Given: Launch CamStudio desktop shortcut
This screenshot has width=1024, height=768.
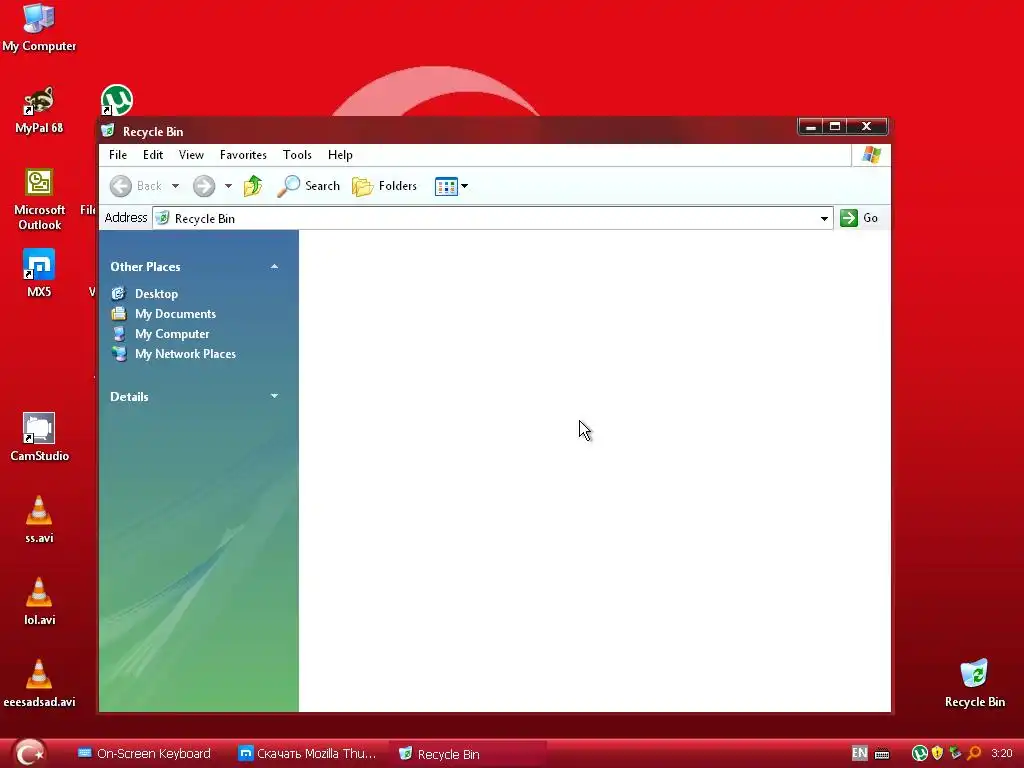Looking at the screenshot, I should pos(39,437).
